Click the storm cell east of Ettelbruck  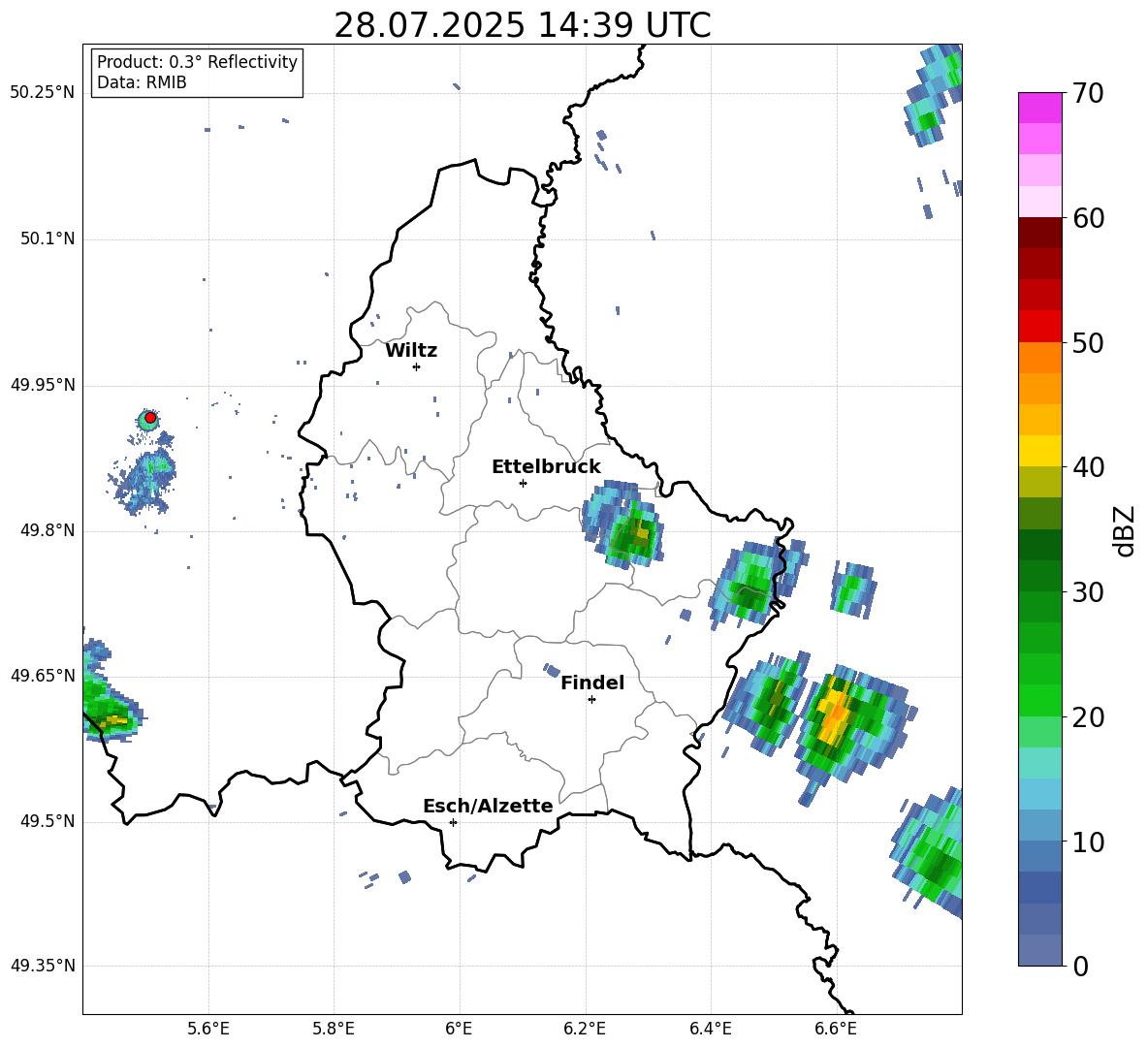tap(623, 524)
